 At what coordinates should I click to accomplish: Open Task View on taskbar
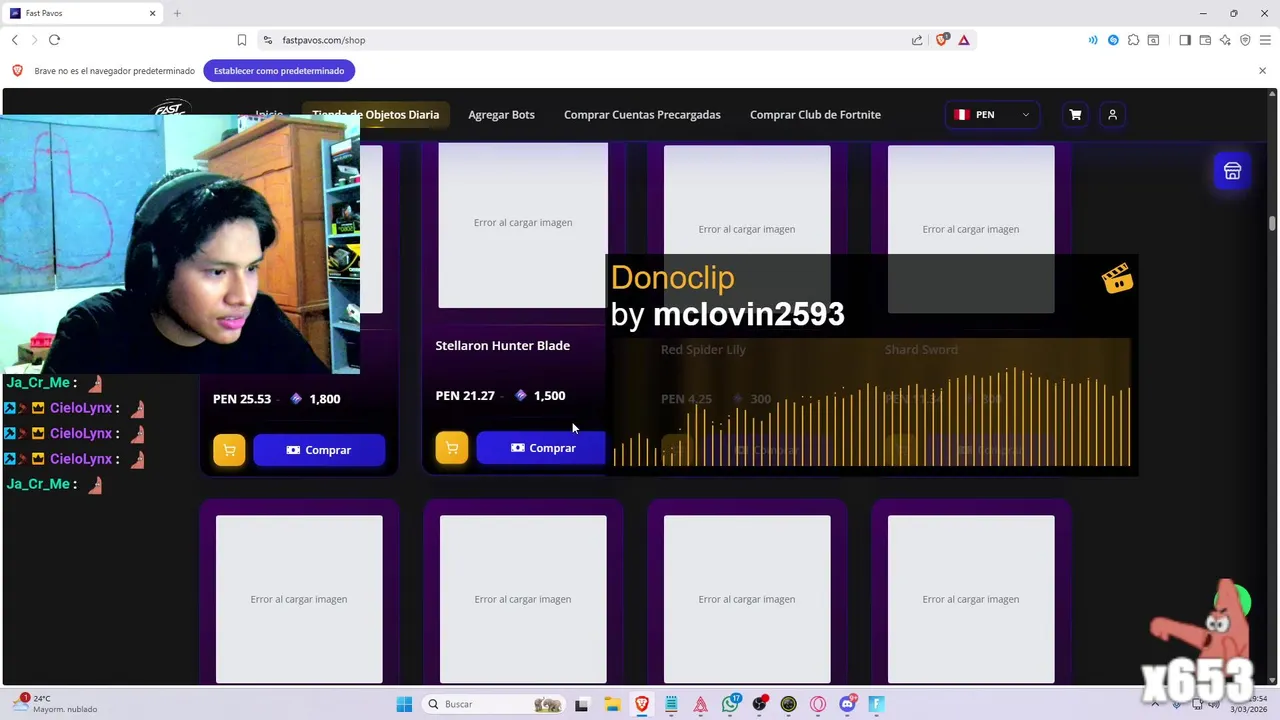(581, 704)
